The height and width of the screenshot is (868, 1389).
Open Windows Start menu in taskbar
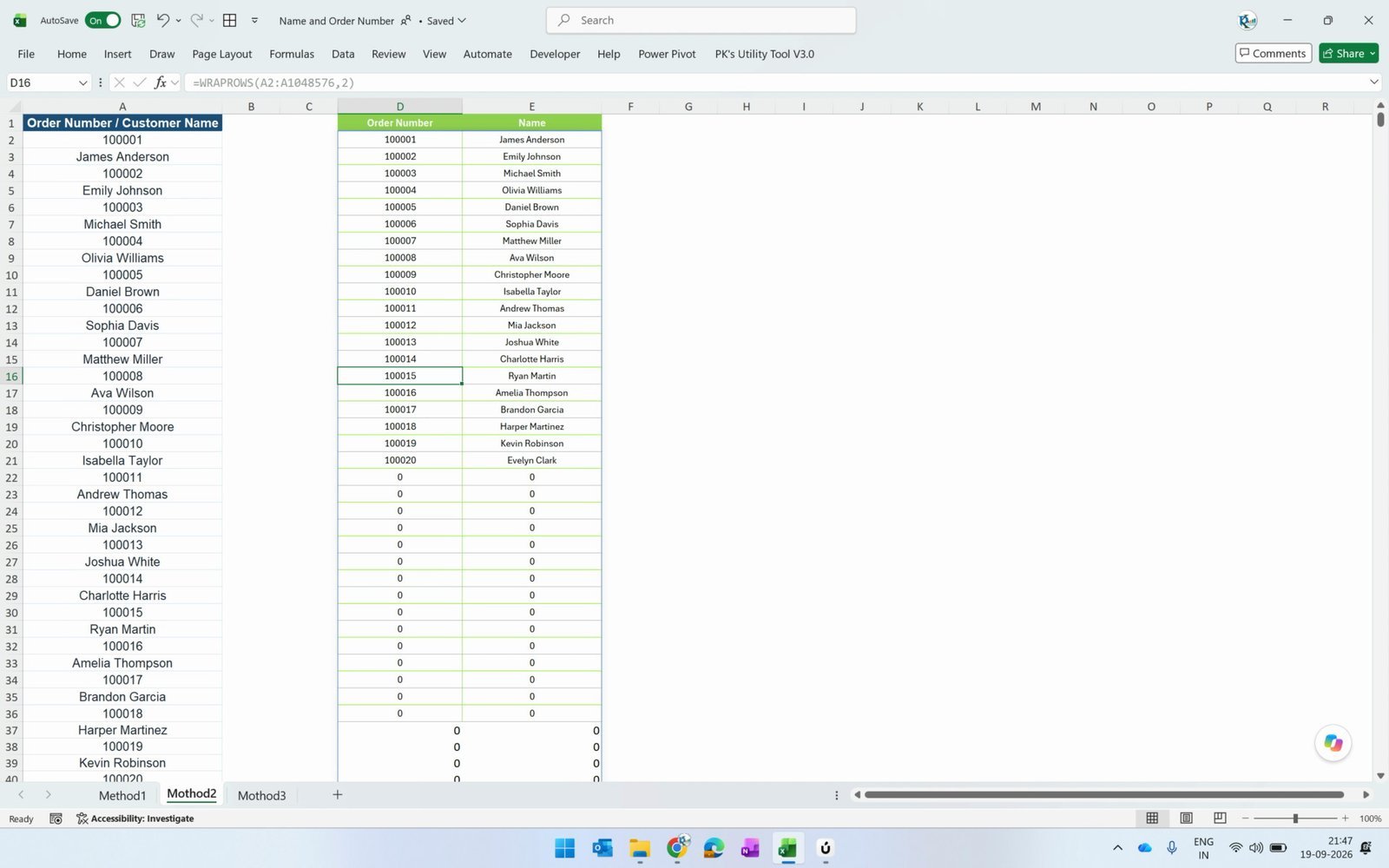564,848
